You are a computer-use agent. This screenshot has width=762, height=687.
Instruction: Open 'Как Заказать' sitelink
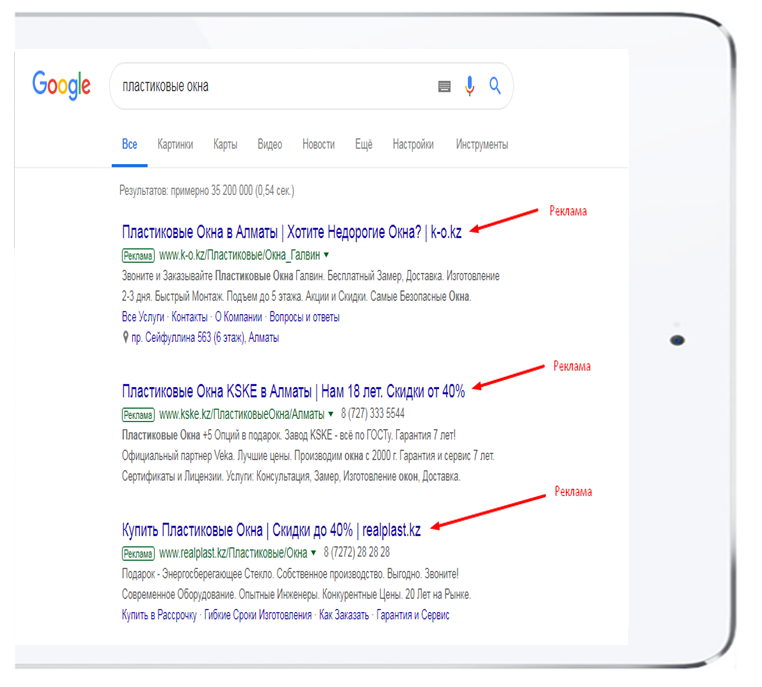click(344, 615)
